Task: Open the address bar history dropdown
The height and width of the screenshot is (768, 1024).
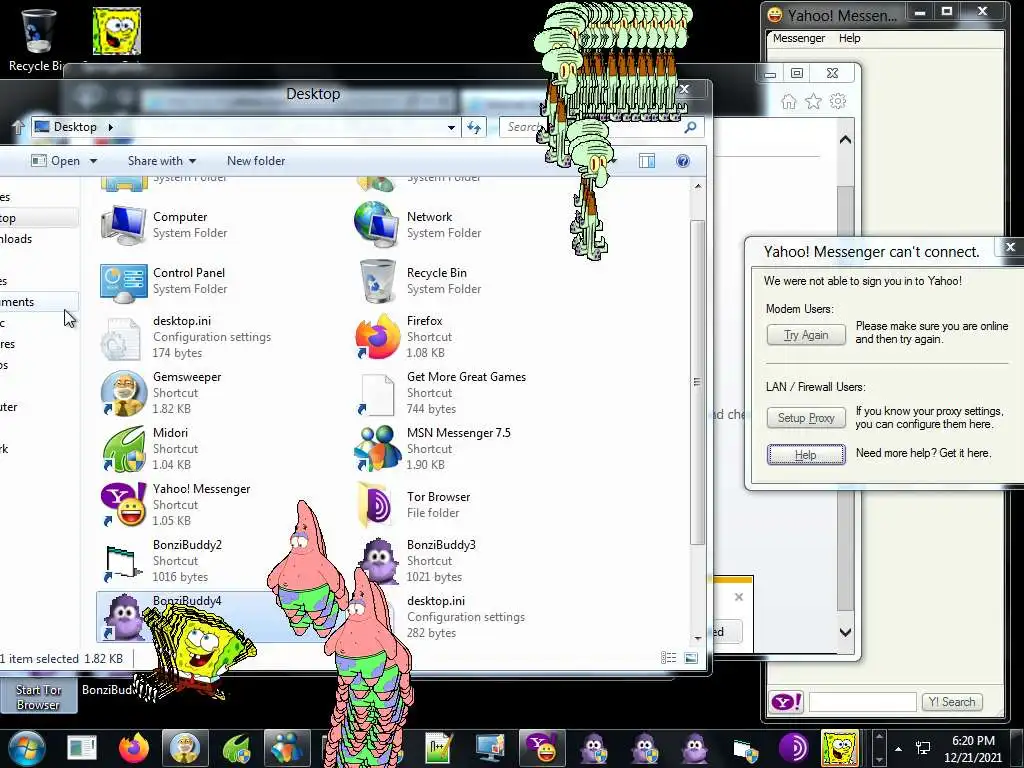Action: (451, 127)
